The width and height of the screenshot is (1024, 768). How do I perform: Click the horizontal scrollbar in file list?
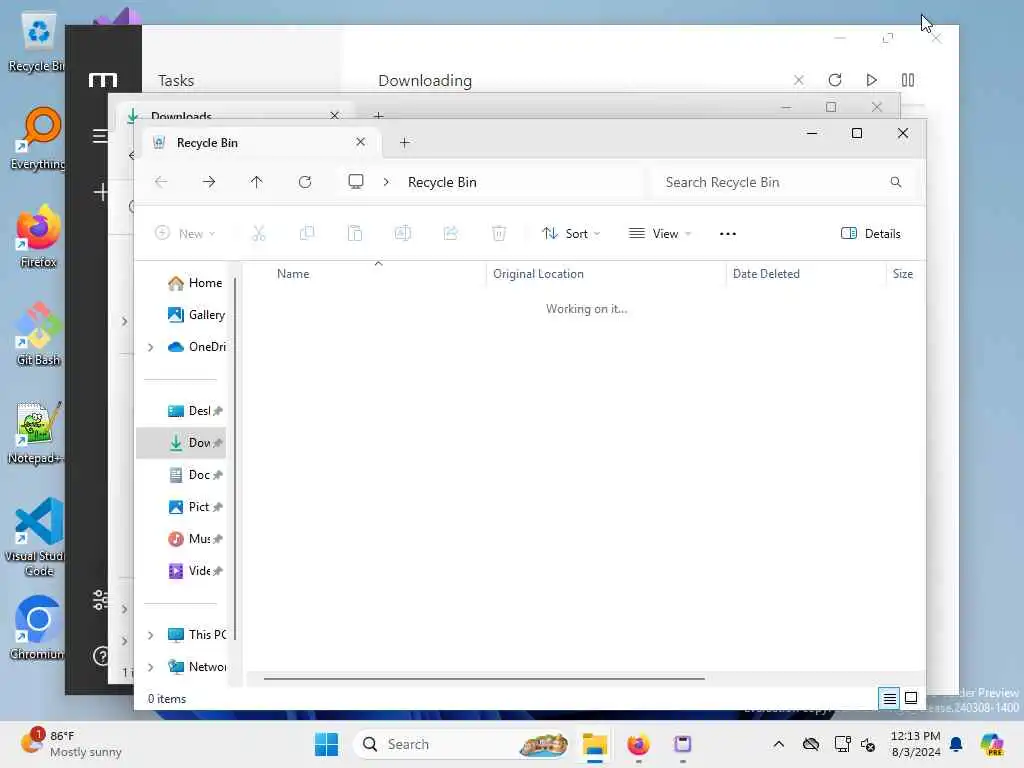pyautogui.click(x=484, y=679)
